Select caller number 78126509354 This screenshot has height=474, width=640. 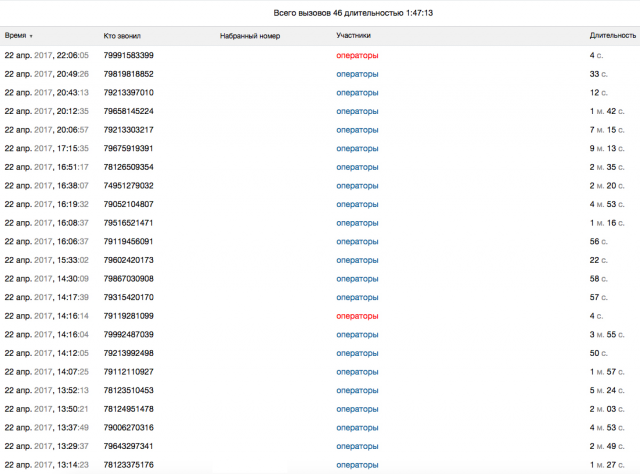coord(129,167)
